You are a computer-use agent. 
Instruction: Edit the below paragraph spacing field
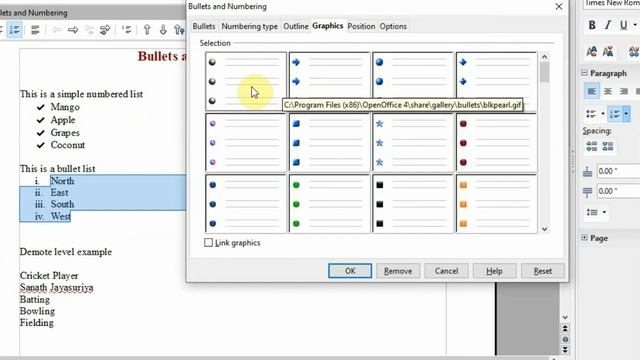tap(618, 191)
